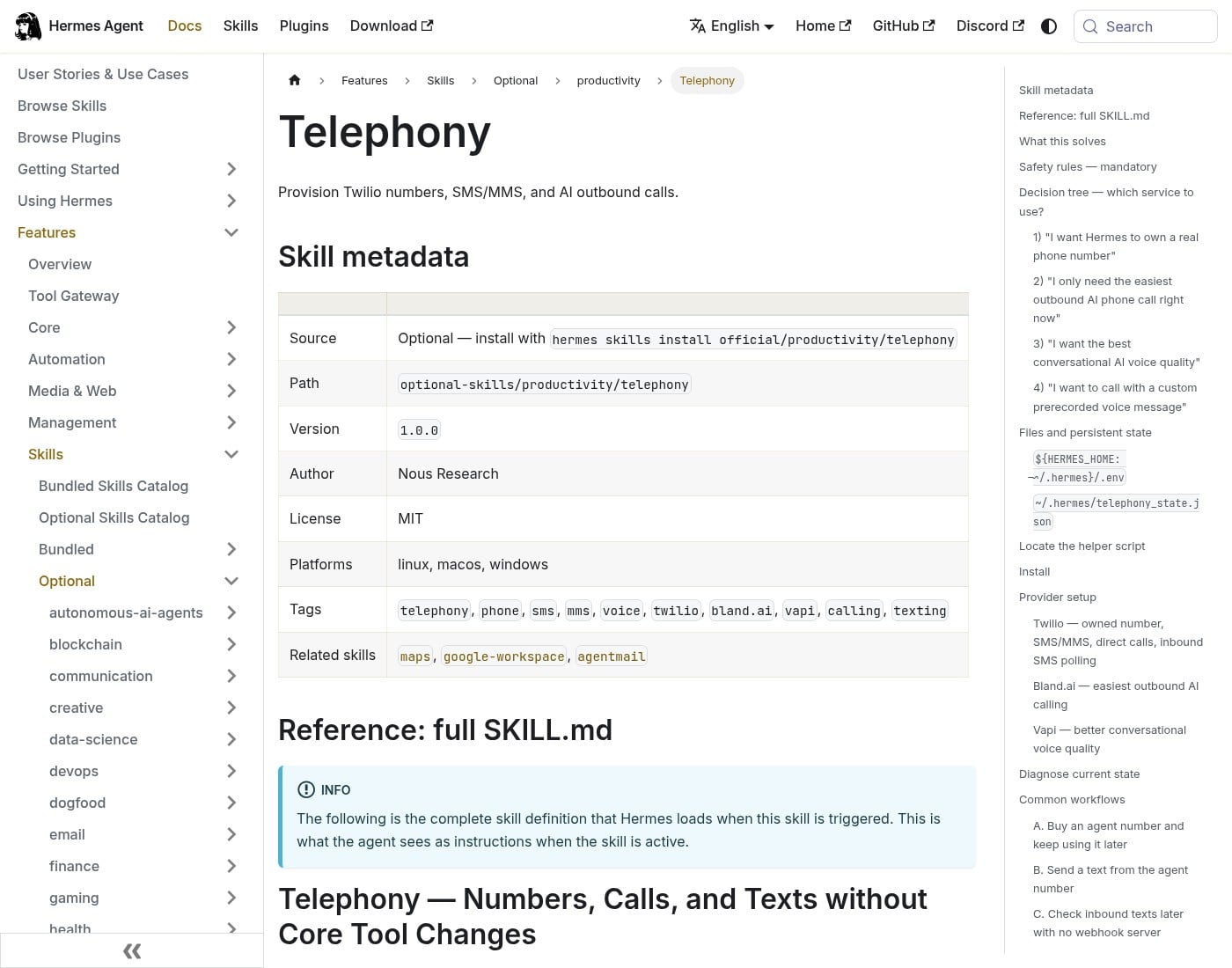Screen dimensions: 1232x968
Task: Open the Docs navbar tab
Action: (185, 26)
